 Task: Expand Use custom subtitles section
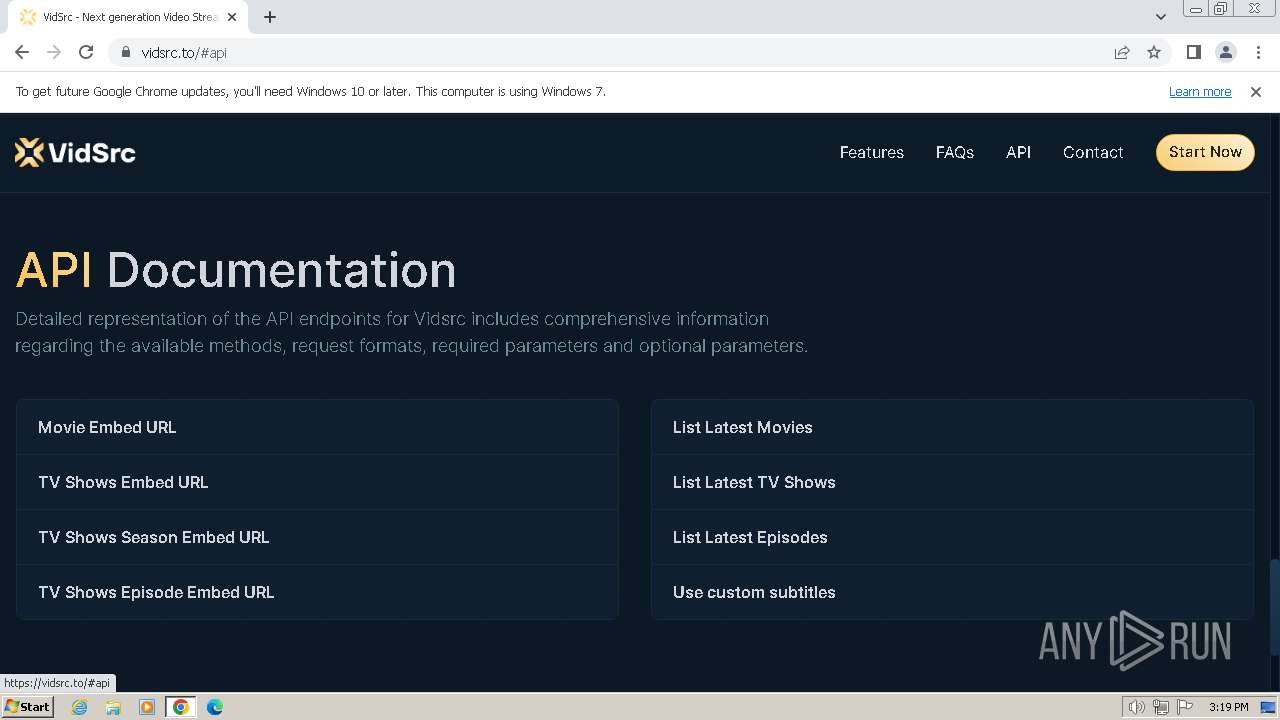952,592
